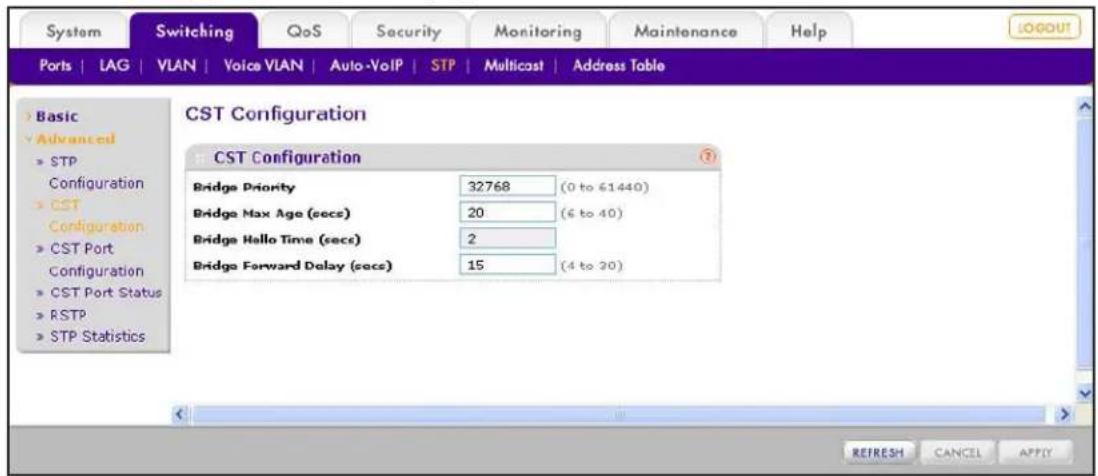Click the Bridge Forward Delay field
Viewport: 1098px width, 476px height.
point(508,265)
